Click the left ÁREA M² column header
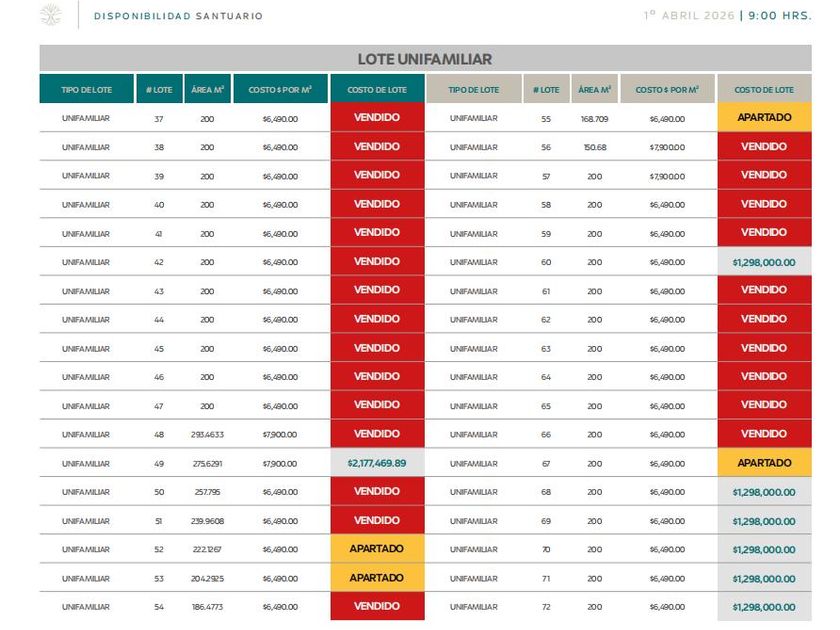The width and height of the screenshot is (840, 630). coord(207,89)
